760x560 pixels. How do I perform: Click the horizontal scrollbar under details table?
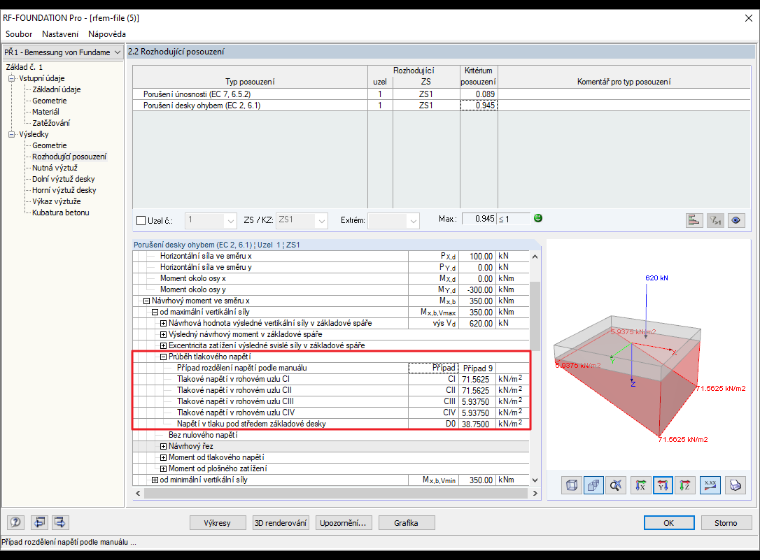pyautogui.click(x=336, y=493)
